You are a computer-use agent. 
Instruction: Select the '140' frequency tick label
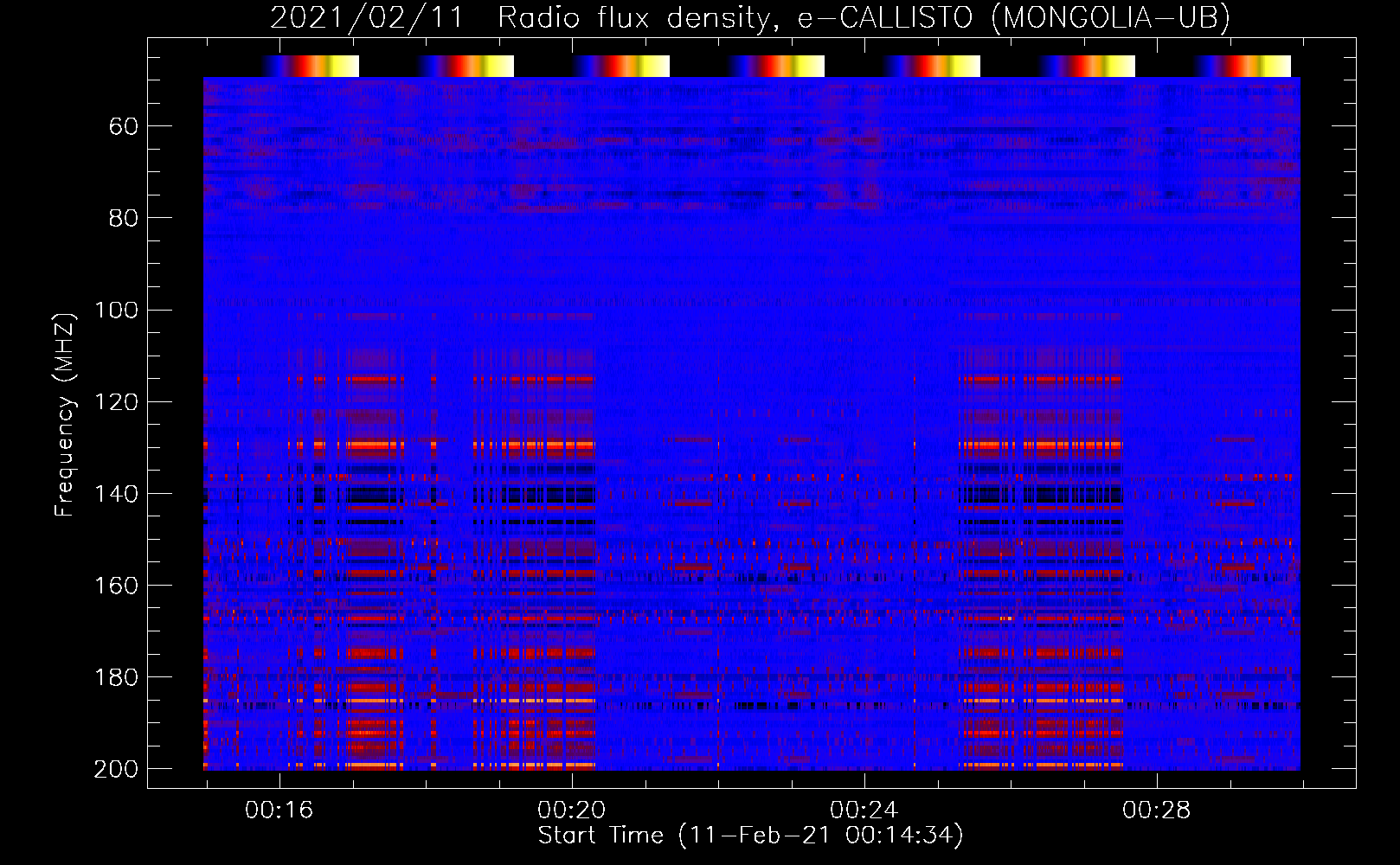[116, 494]
